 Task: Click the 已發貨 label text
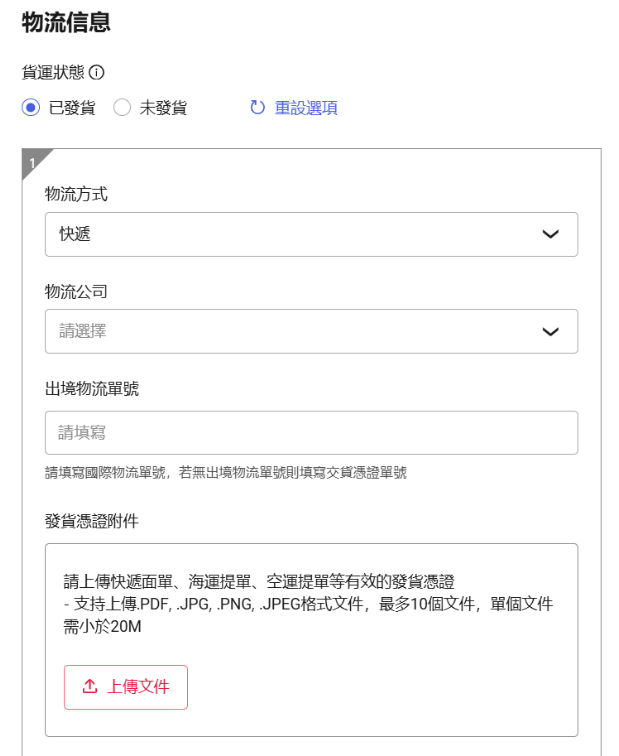click(72, 108)
